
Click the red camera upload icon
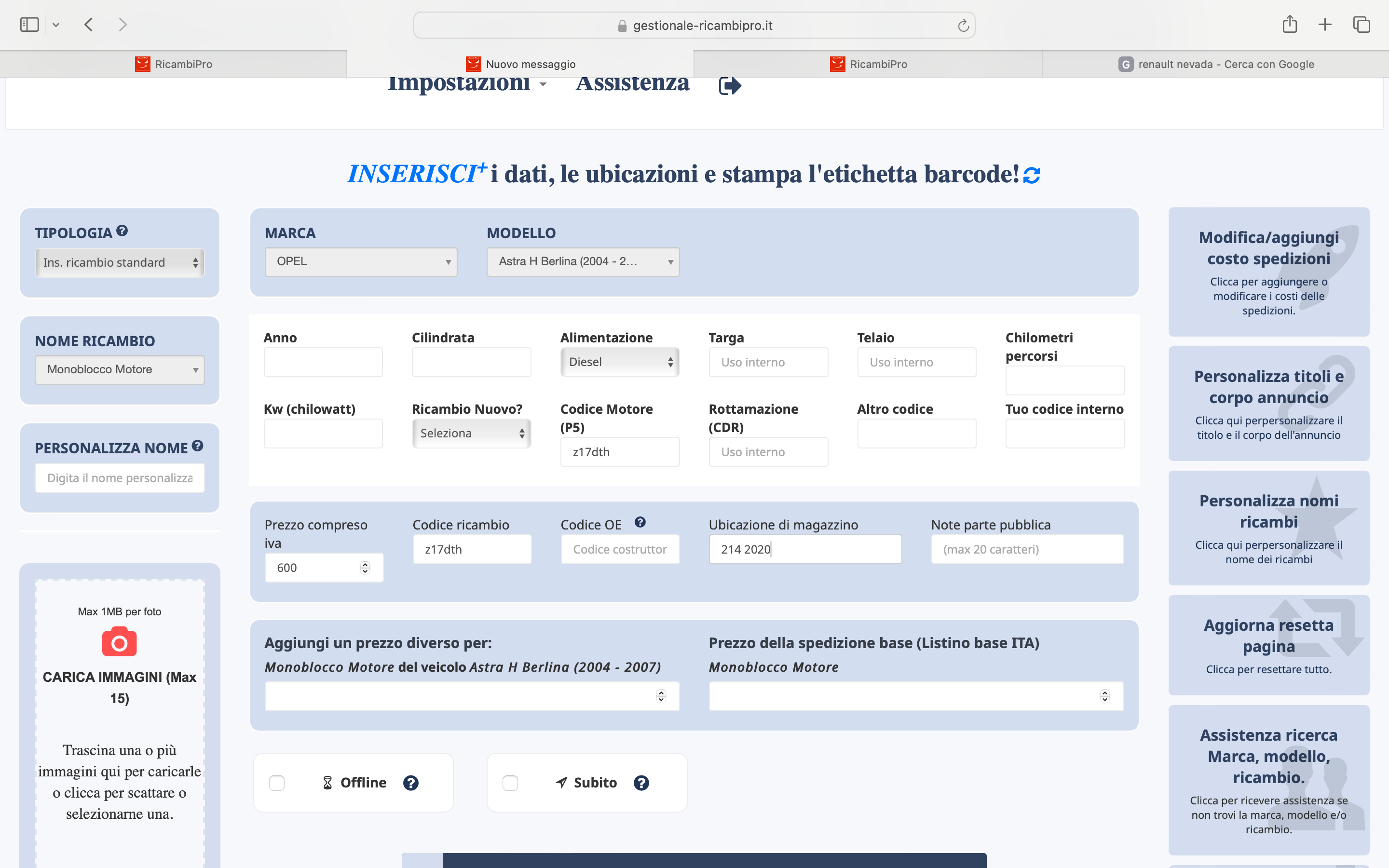(x=120, y=642)
